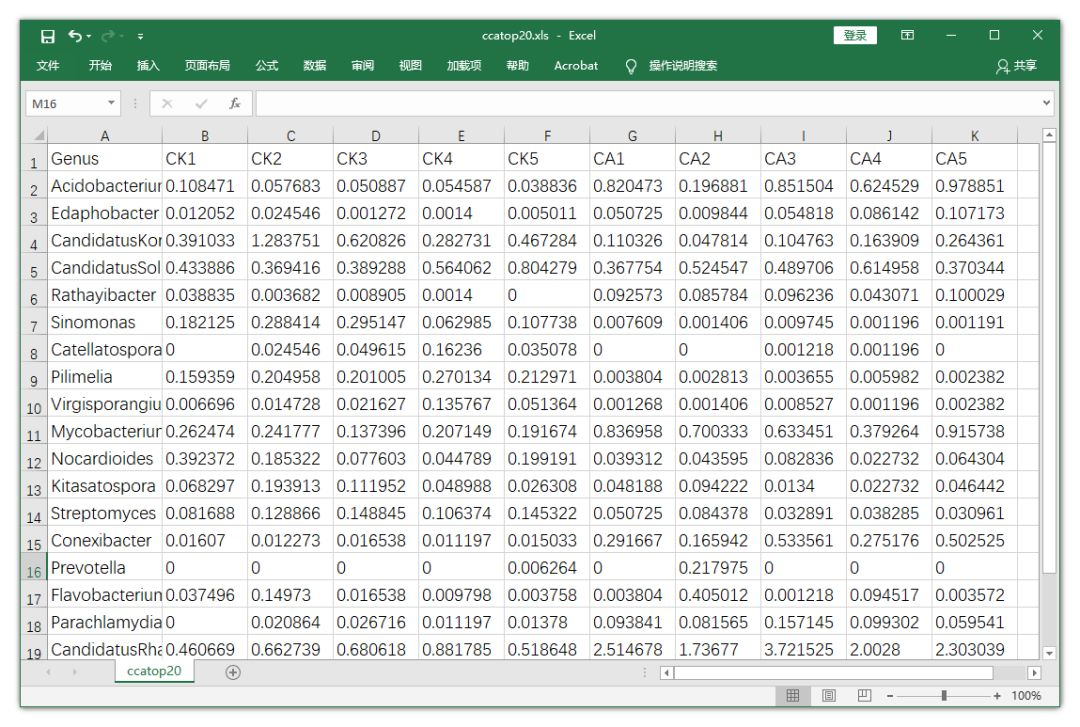Click the previous sheet navigation arrow
The height and width of the screenshot is (727, 1080).
pyautogui.click(x=48, y=672)
